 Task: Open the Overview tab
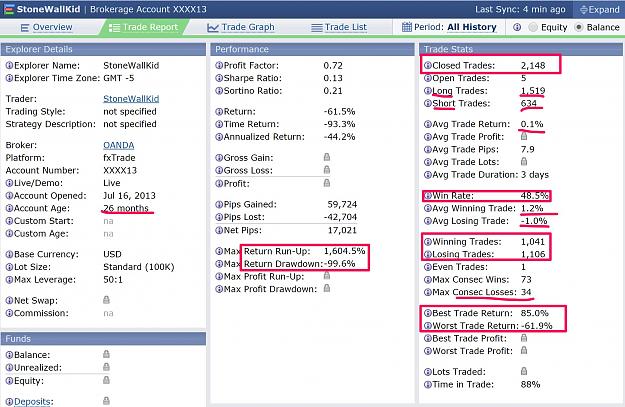[x=46, y=28]
